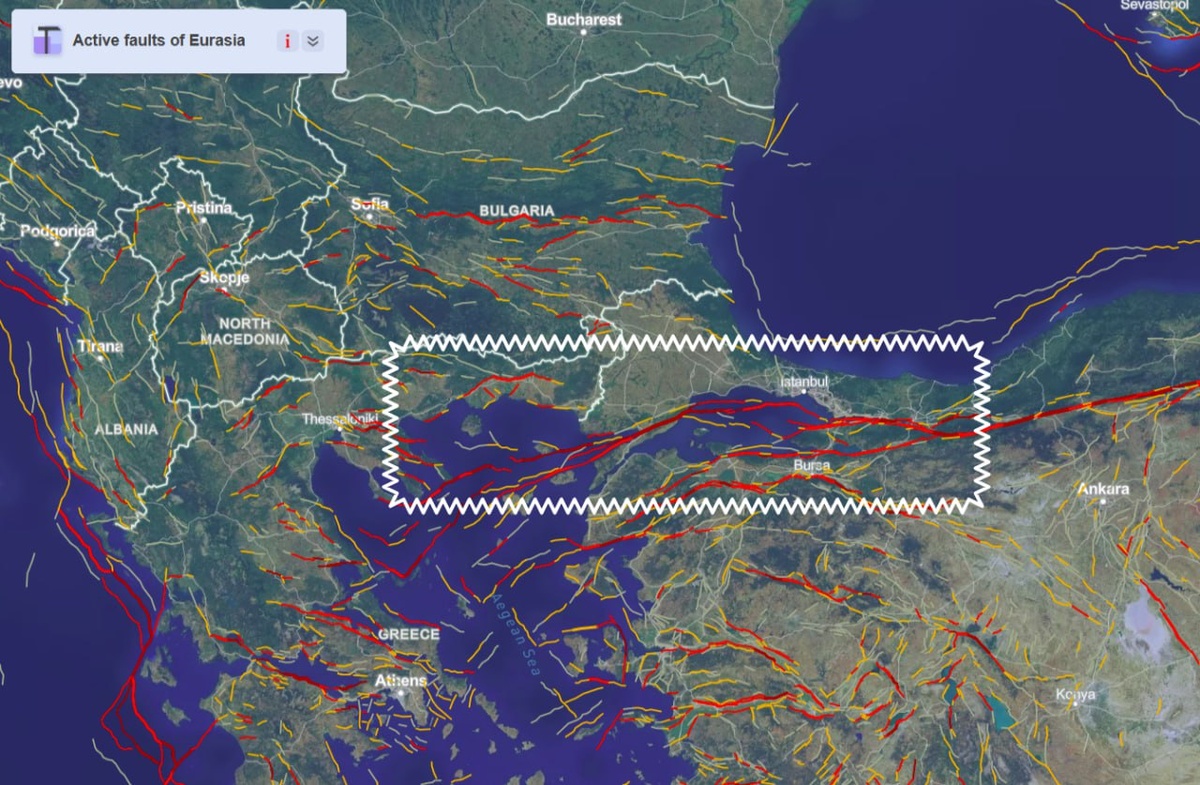
Task: Click the Skopje city label
Action: pos(224,278)
